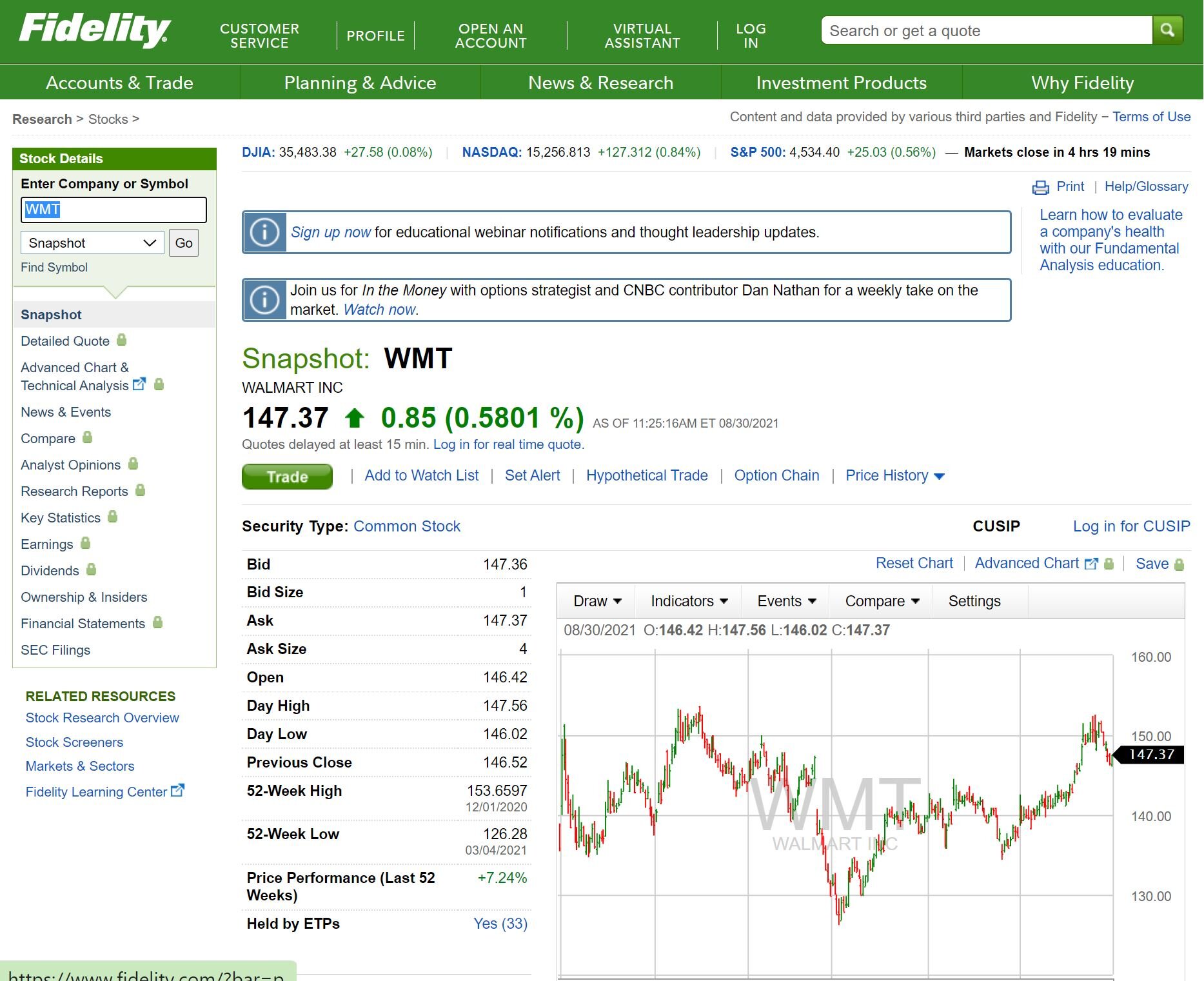Open the Profile page
The width and height of the screenshot is (1204, 981).
click(375, 35)
